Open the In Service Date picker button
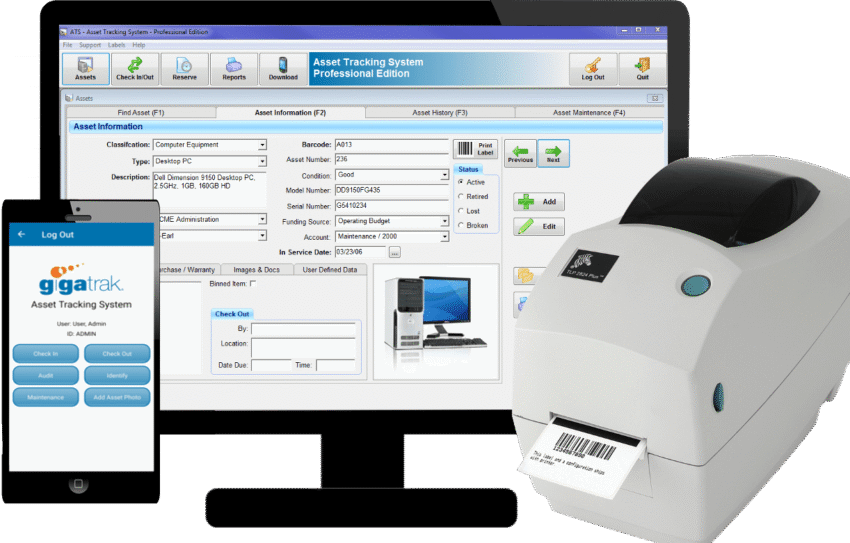 (x=395, y=253)
